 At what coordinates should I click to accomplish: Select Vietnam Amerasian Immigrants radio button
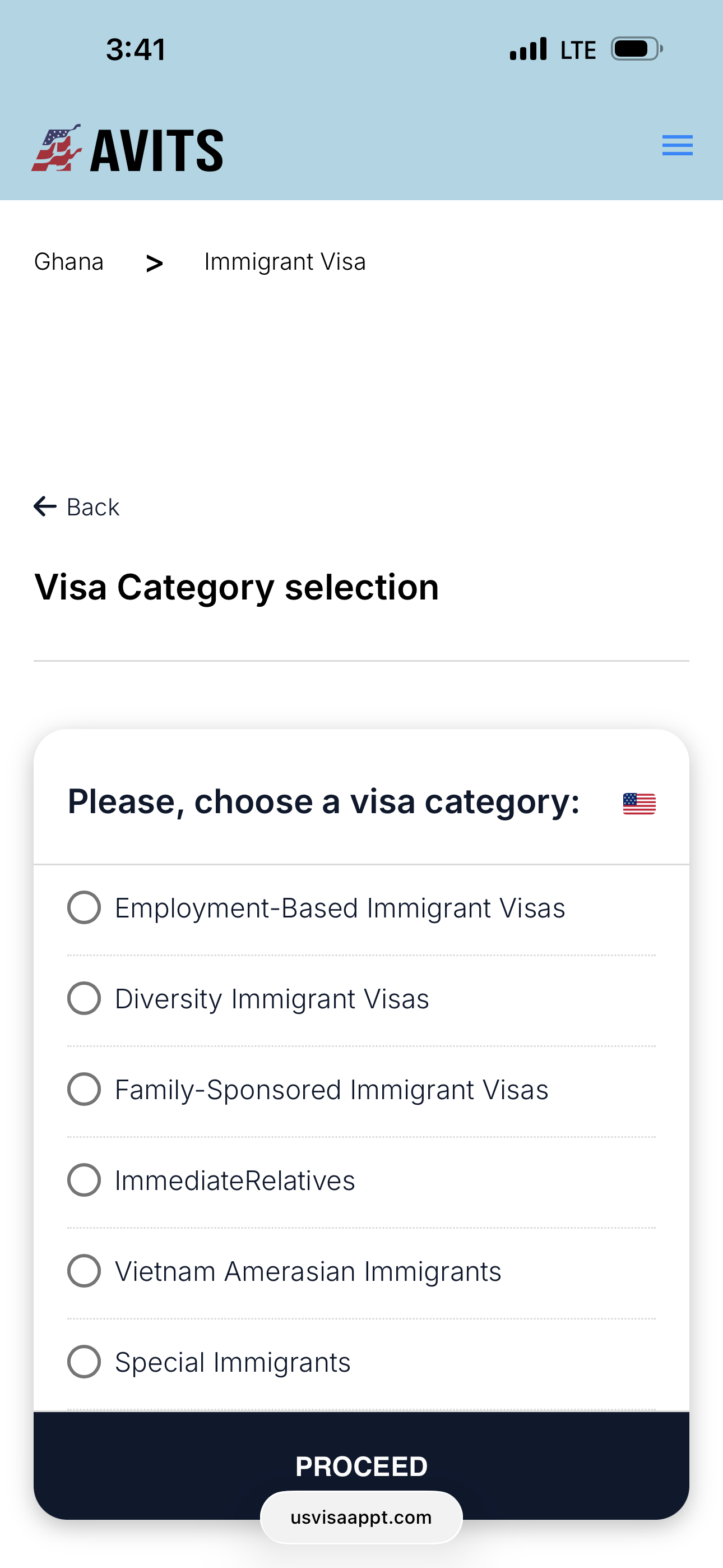tap(84, 1271)
